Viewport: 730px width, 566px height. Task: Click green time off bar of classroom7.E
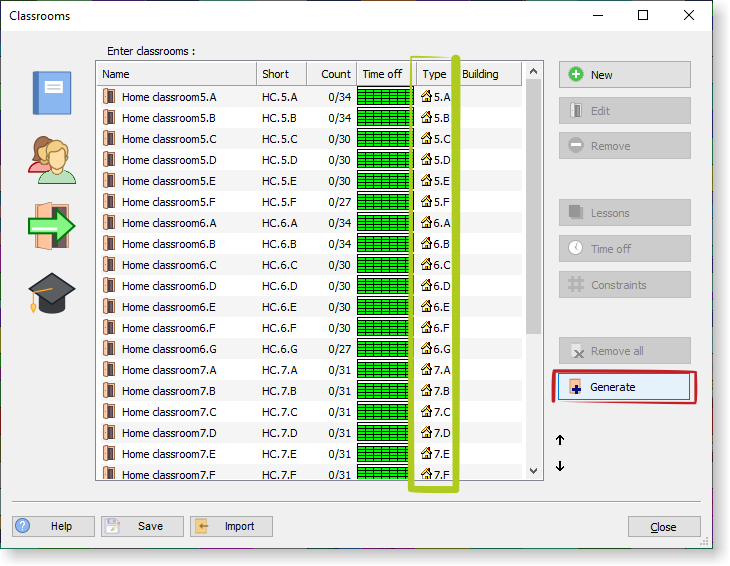(x=385, y=453)
